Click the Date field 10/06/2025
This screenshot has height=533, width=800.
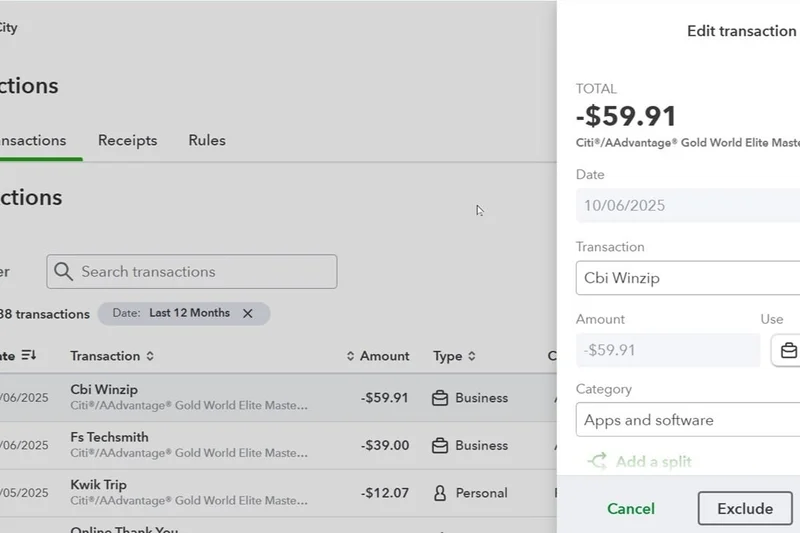point(688,205)
